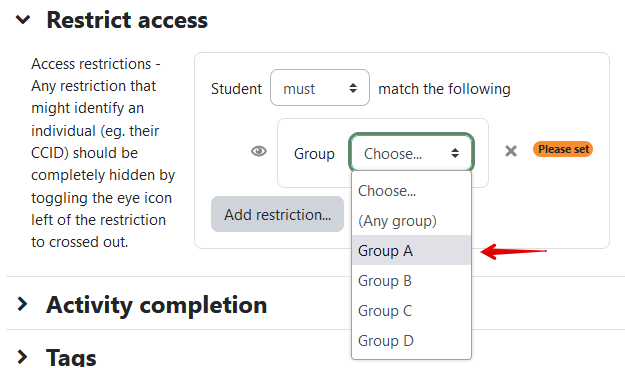The image size is (625, 368).
Task: Select Group B from the list
Action: point(411,280)
